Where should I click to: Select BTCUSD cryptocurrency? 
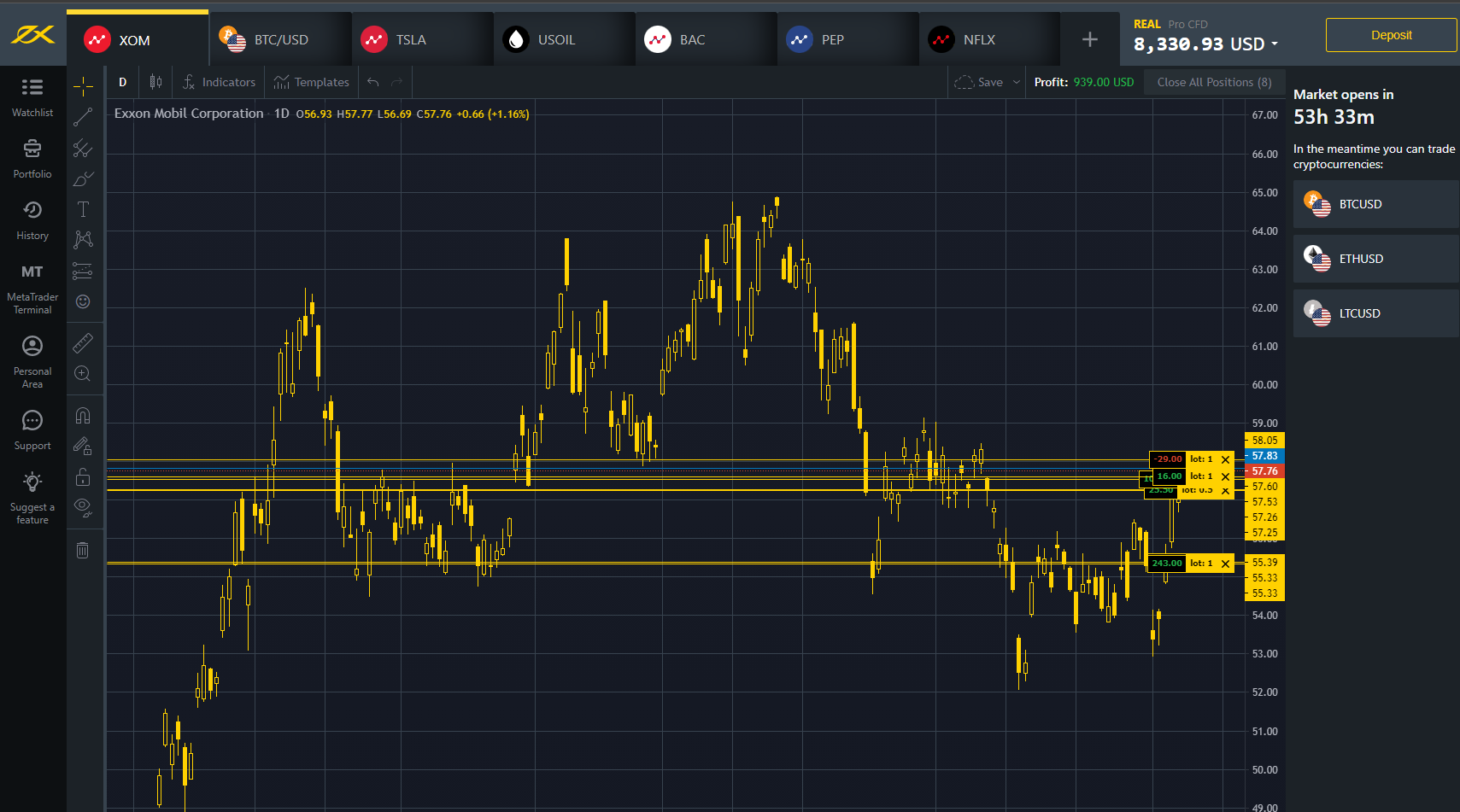pyautogui.click(x=1375, y=204)
